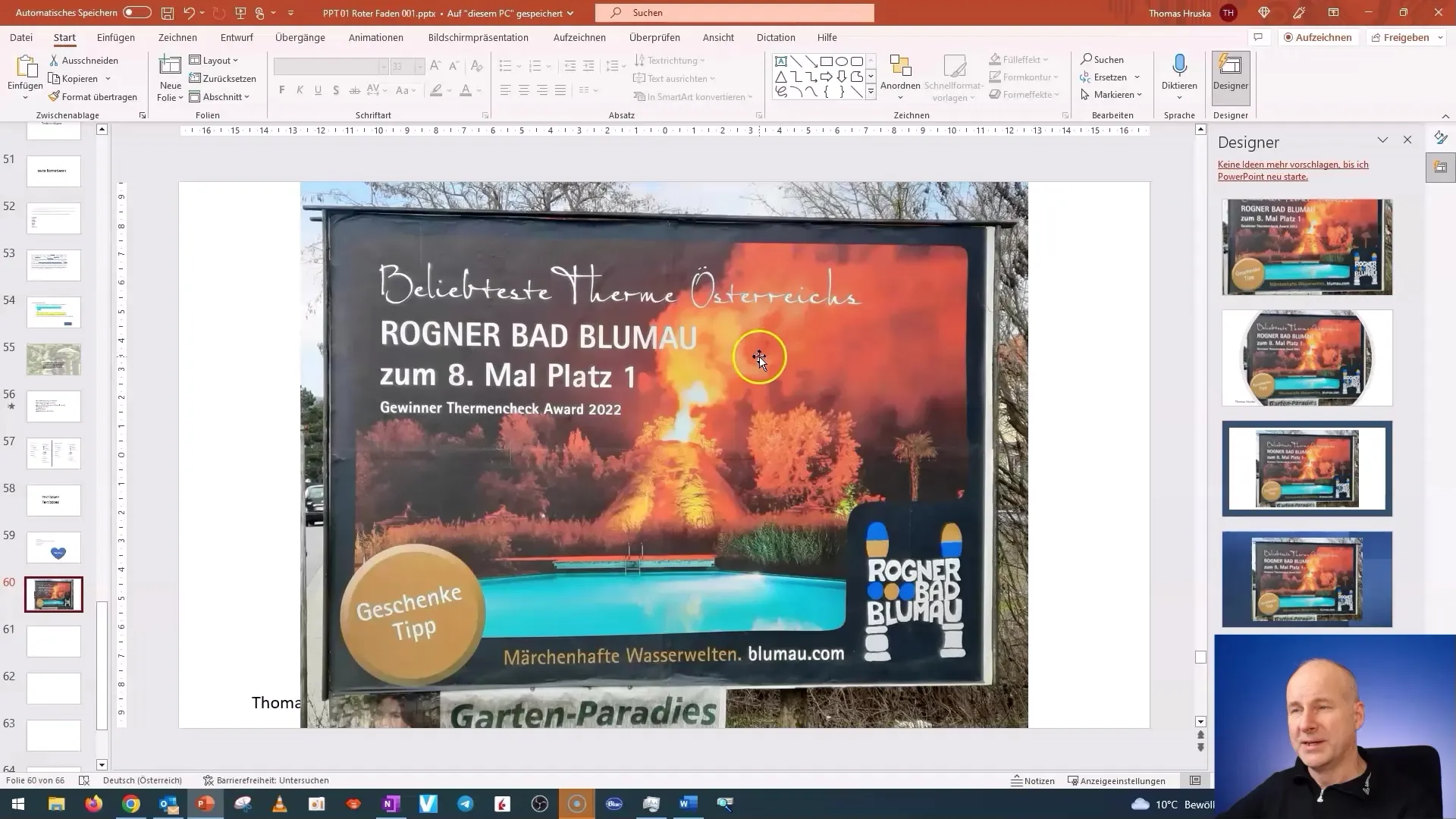Open the Layout dropdown
The height and width of the screenshot is (819, 1456).
[x=214, y=60]
